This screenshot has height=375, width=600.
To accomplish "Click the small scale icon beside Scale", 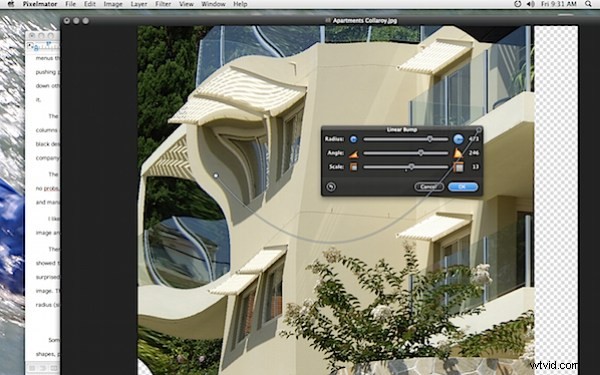I will click(354, 167).
